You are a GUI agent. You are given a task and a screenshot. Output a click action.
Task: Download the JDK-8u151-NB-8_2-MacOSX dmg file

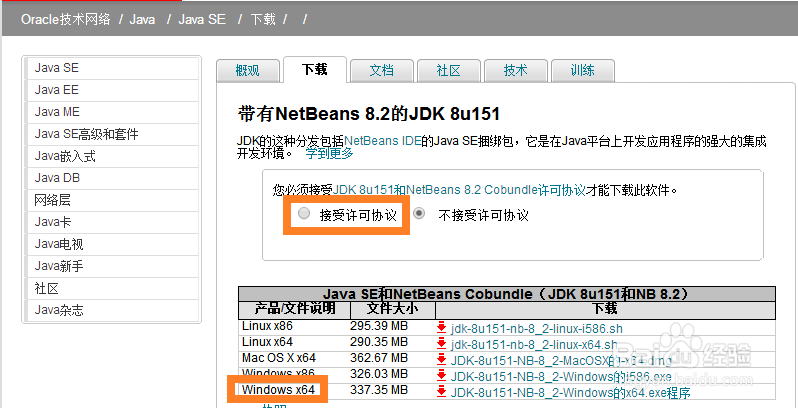tap(561, 361)
